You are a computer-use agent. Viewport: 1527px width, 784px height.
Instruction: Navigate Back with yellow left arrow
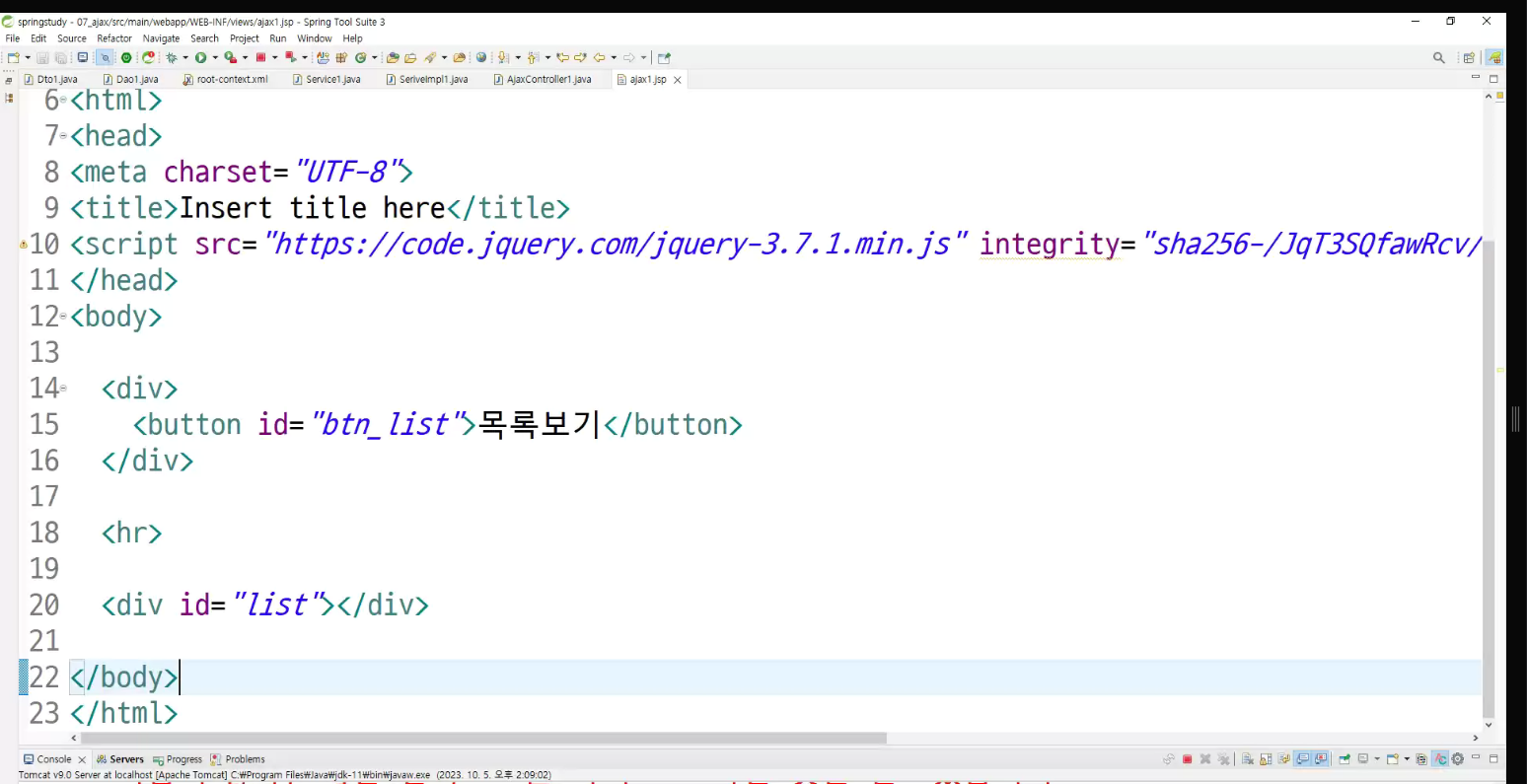[599, 57]
